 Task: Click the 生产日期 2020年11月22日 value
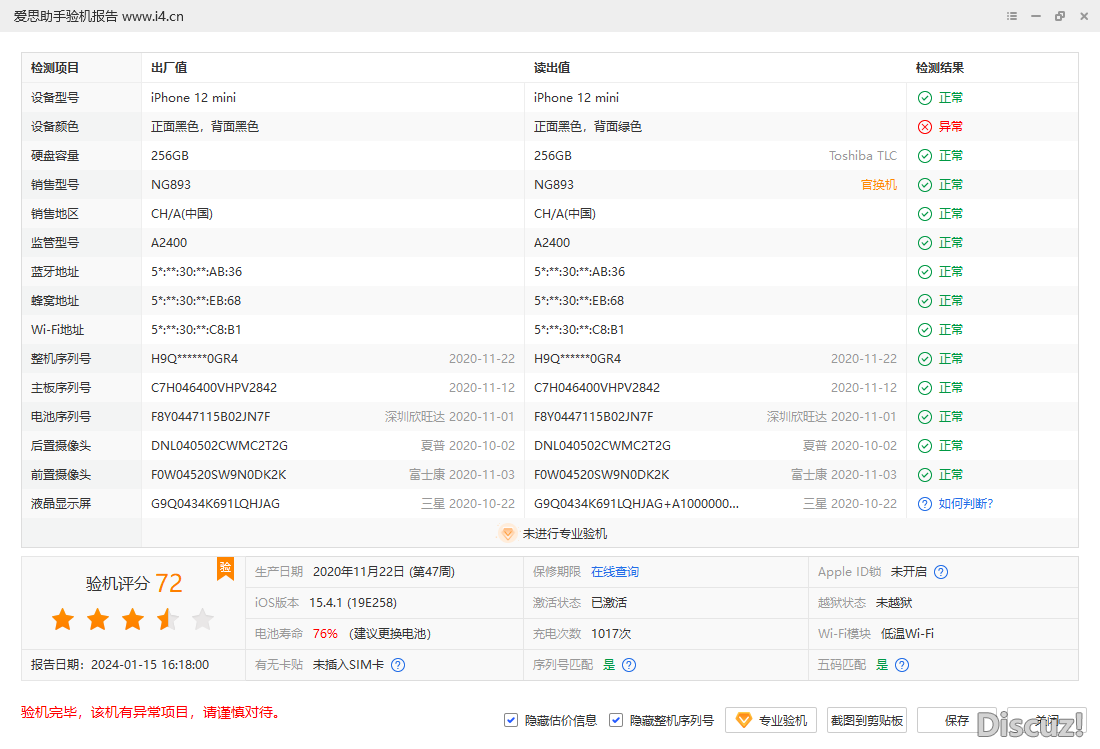(x=384, y=572)
